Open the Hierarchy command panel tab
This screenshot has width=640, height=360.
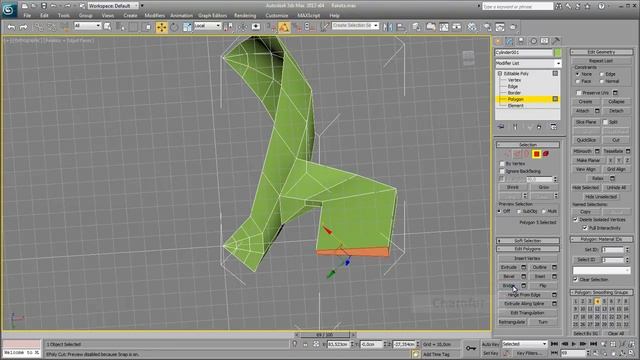pos(521,41)
